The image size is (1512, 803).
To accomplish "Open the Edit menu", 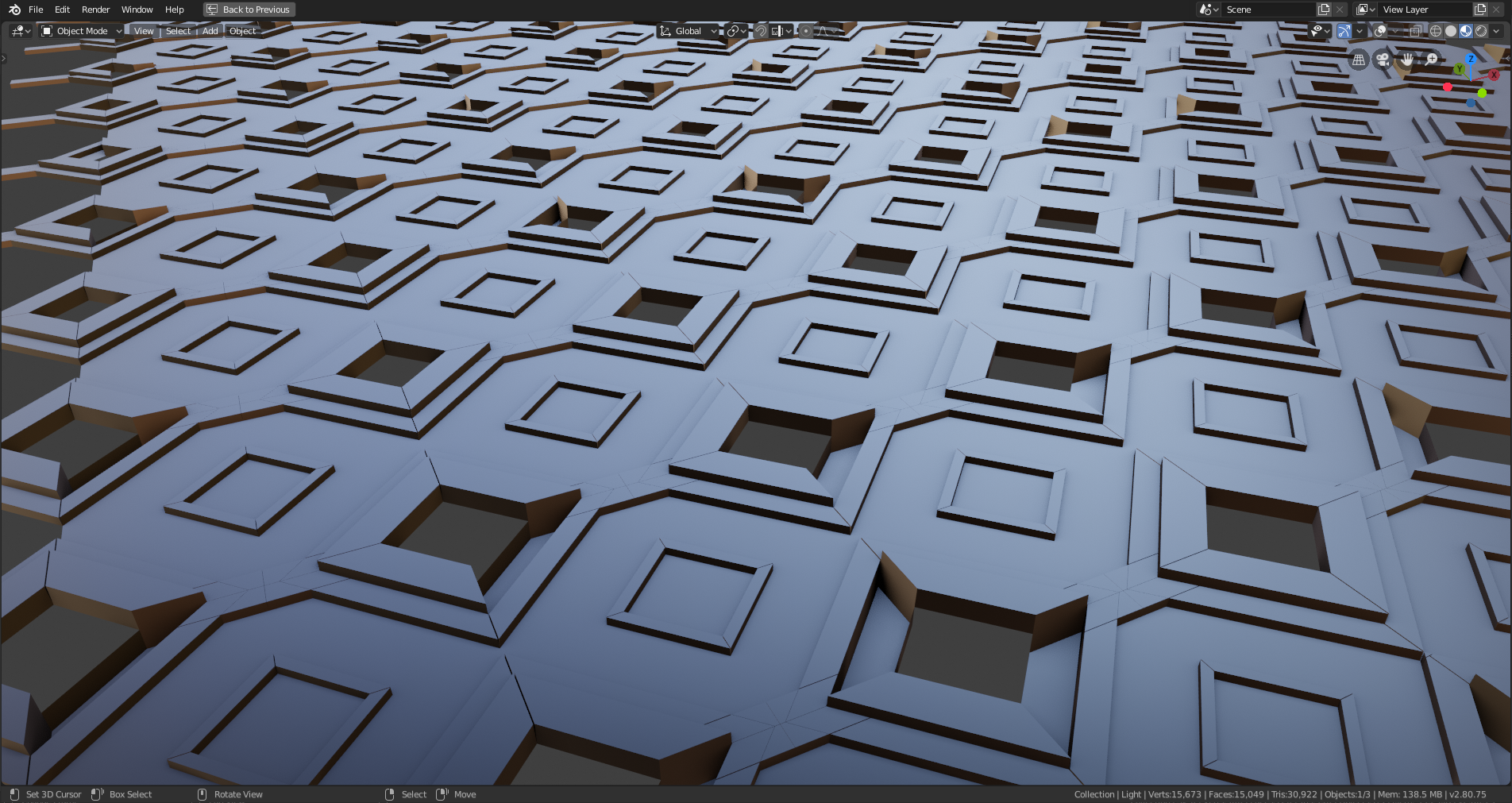I will coord(62,10).
